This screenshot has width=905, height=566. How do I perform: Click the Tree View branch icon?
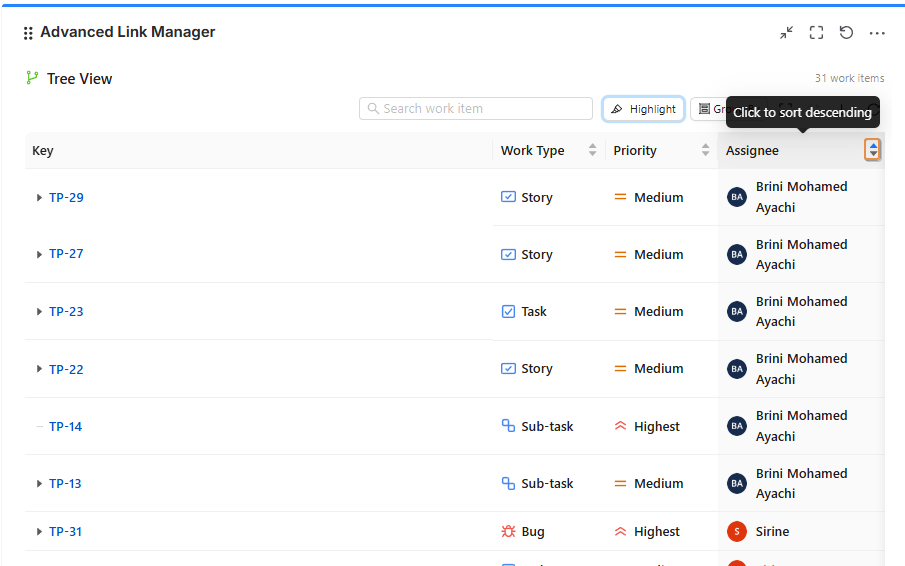coord(33,78)
